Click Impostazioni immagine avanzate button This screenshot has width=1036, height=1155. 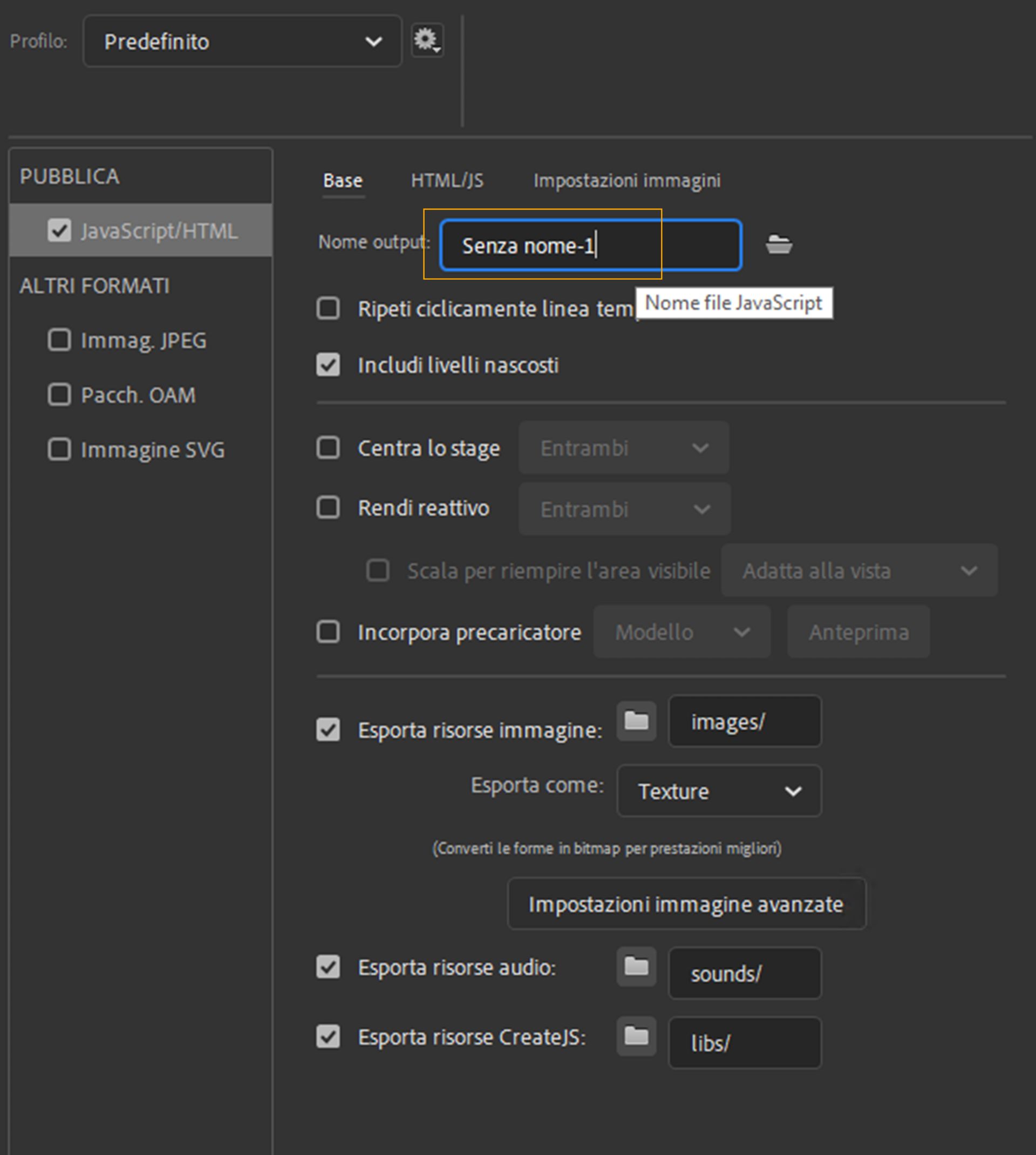(x=686, y=904)
